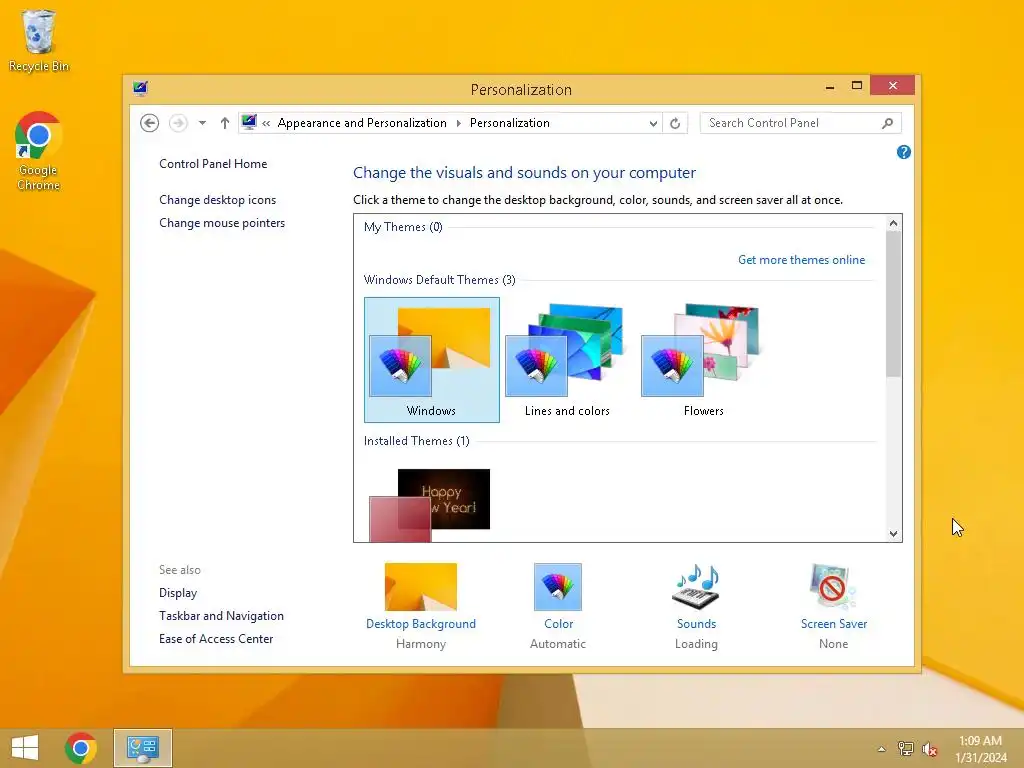The height and width of the screenshot is (768, 1024).
Task: Click the Screen Saver text link
Action: tap(834, 624)
